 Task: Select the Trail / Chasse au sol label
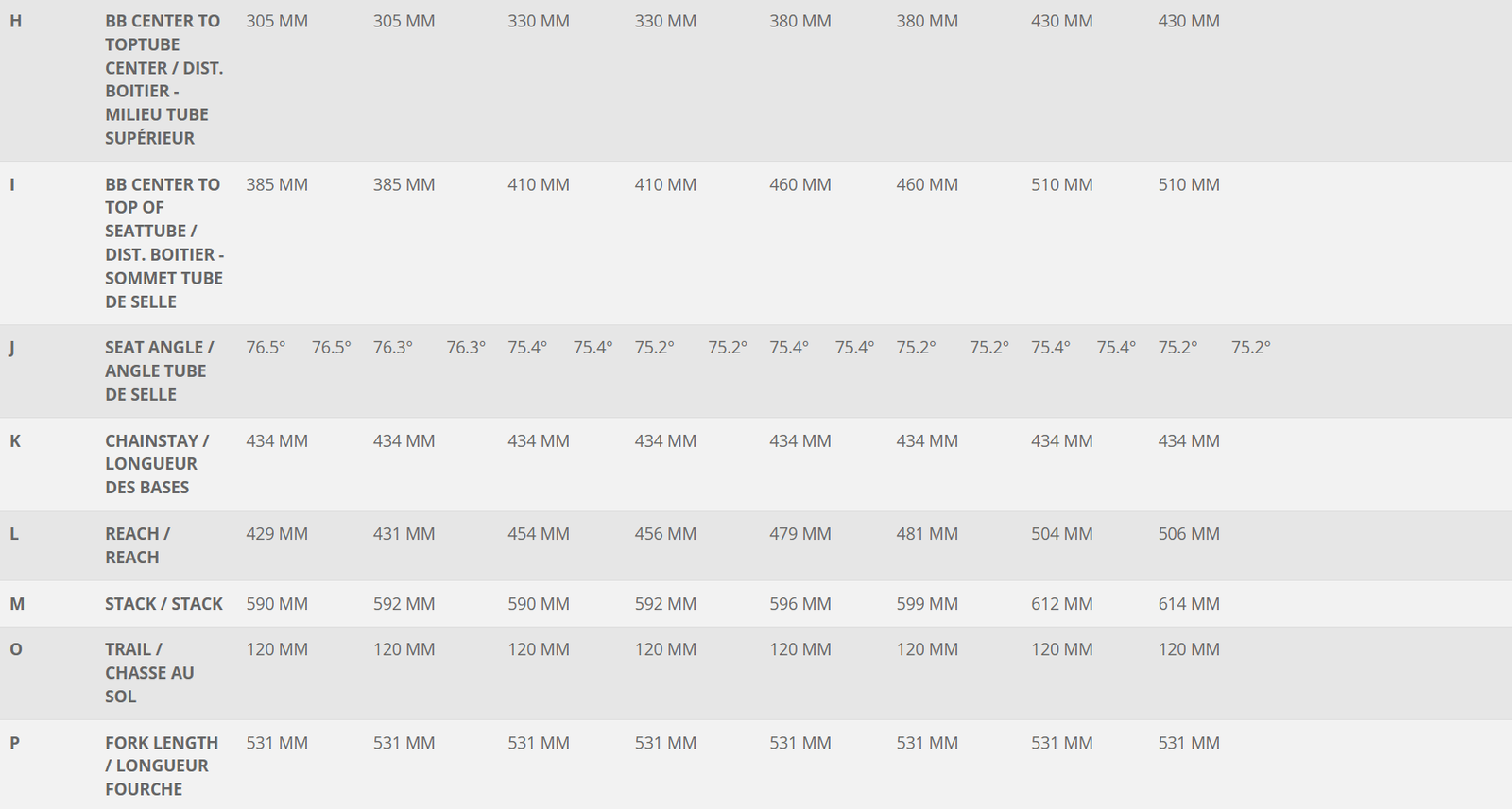click(x=149, y=673)
